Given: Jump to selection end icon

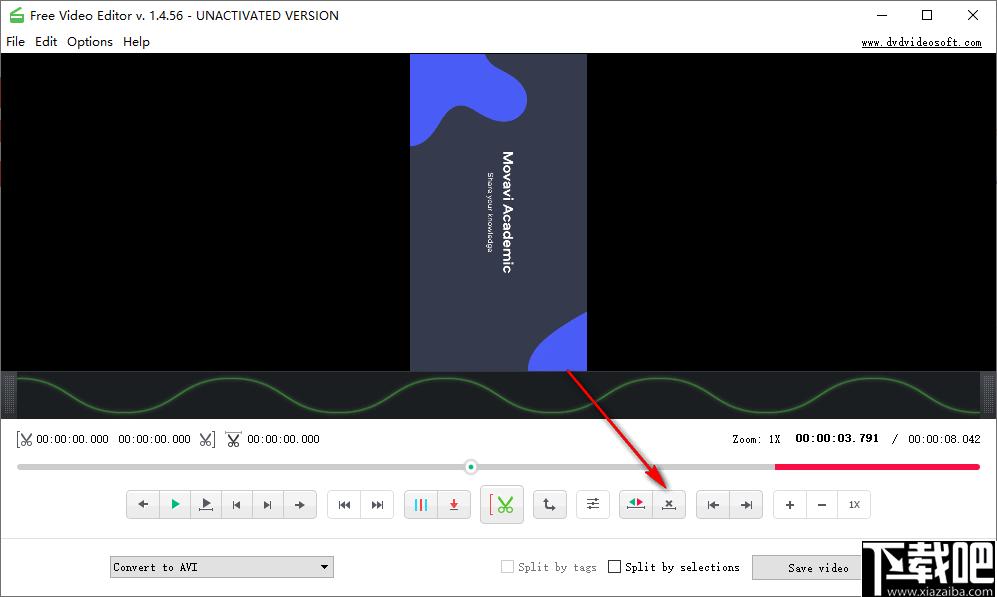Looking at the screenshot, I should pyautogui.click(x=746, y=505).
